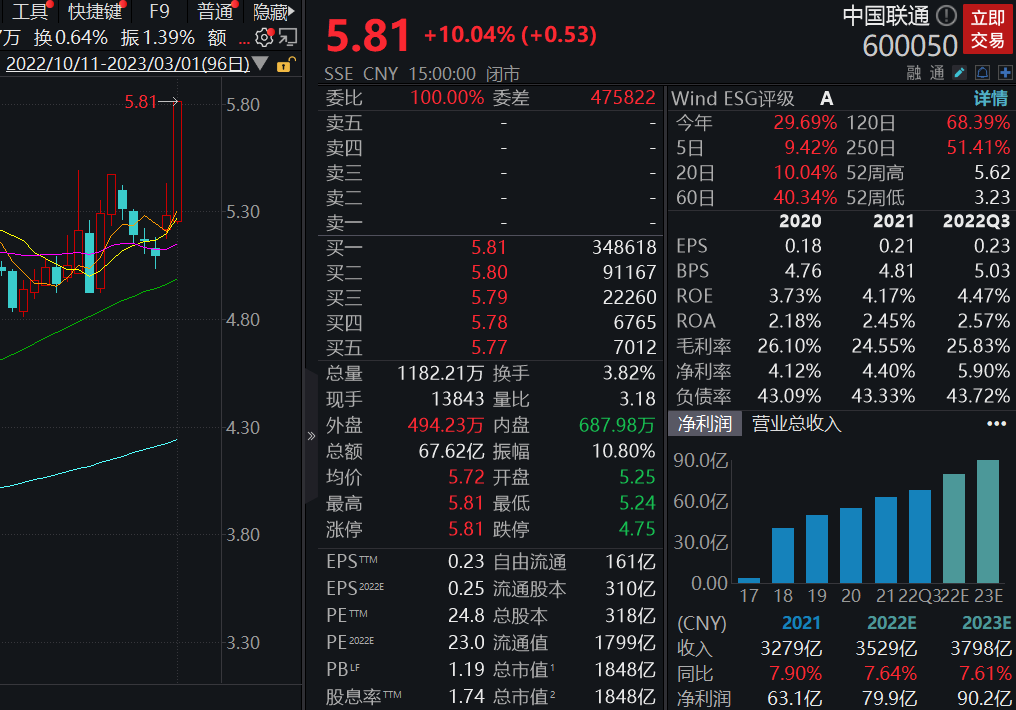
Task: Open the 快捷键 menu
Action: pyautogui.click(x=95, y=11)
